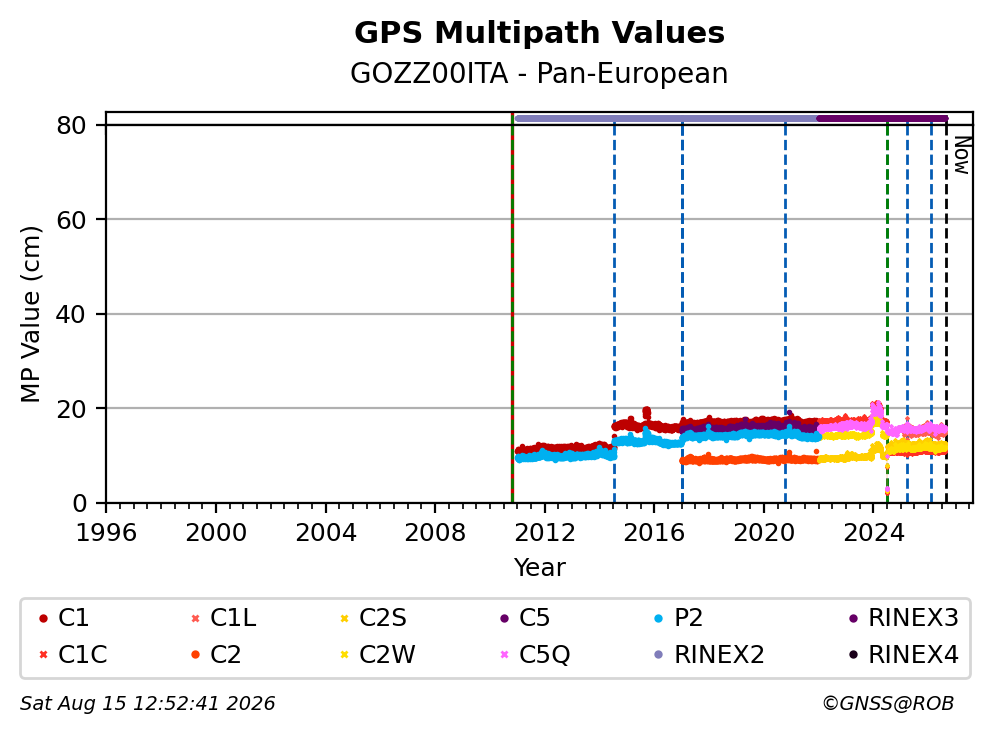Click the RINEX2 legend entry
Image resolution: width=992 pixels, height=734 pixels.
[709, 655]
